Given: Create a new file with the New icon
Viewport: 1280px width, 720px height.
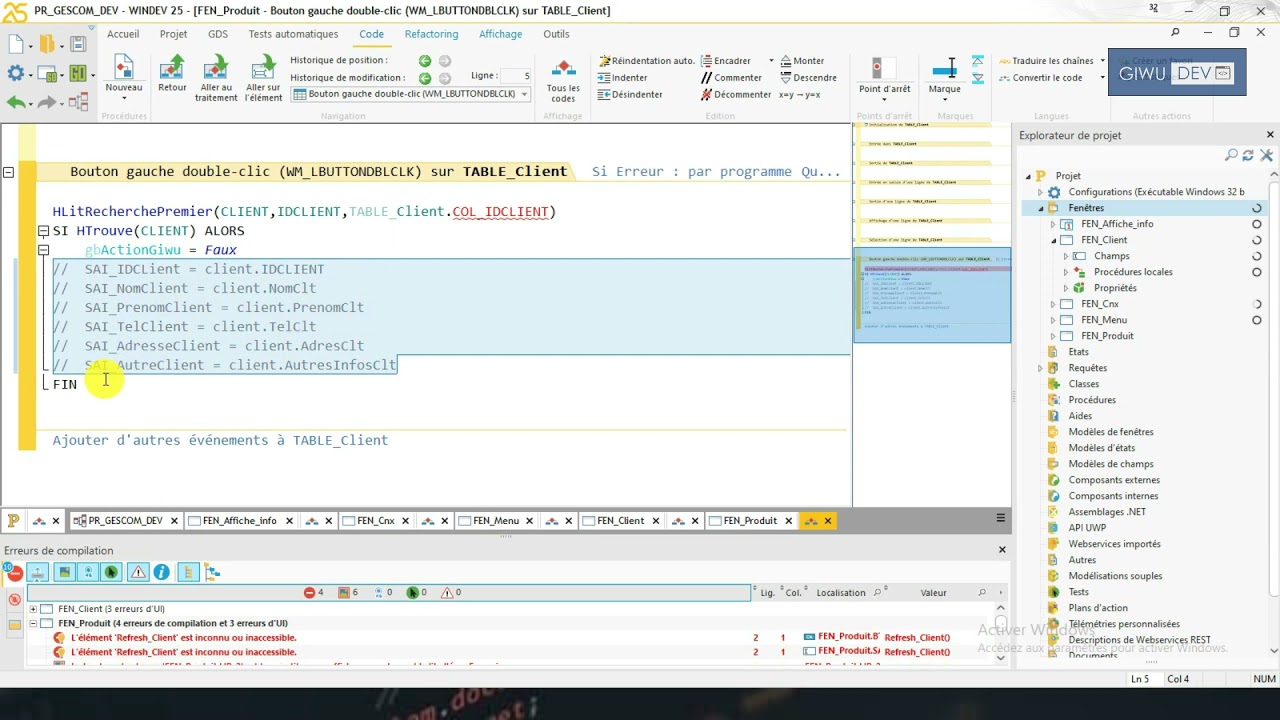Looking at the screenshot, I should coord(15,45).
